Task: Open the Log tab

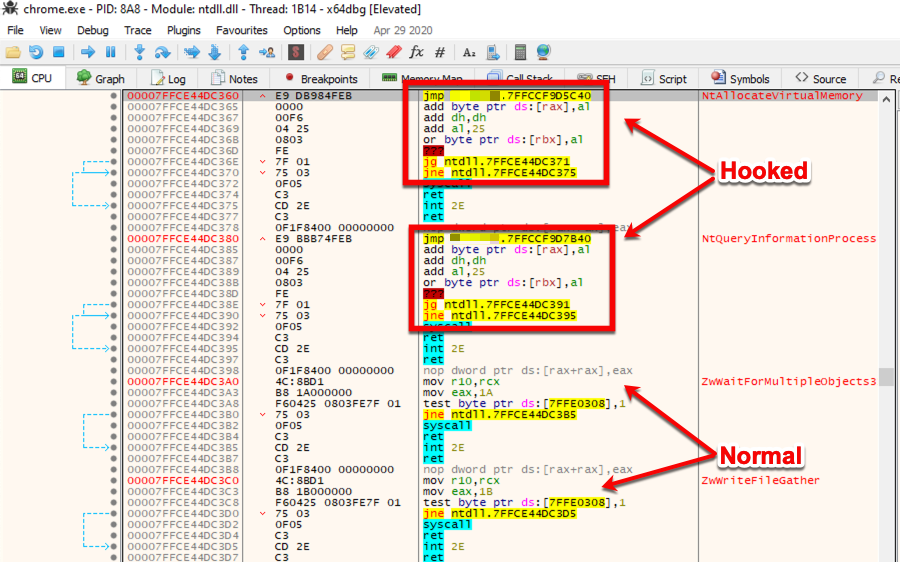Action: [168, 79]
